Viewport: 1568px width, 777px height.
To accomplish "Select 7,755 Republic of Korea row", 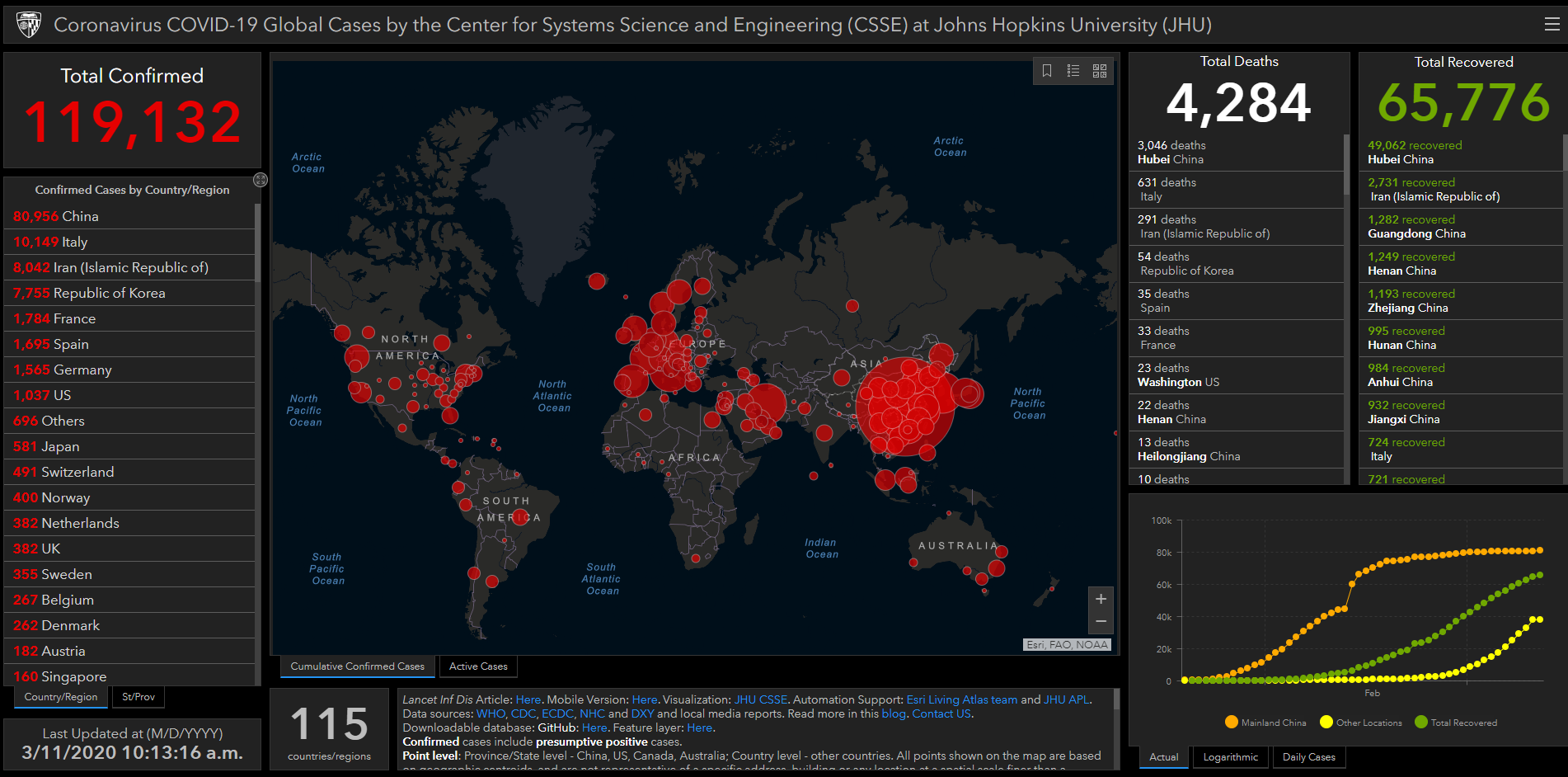I will coord(129,293).
